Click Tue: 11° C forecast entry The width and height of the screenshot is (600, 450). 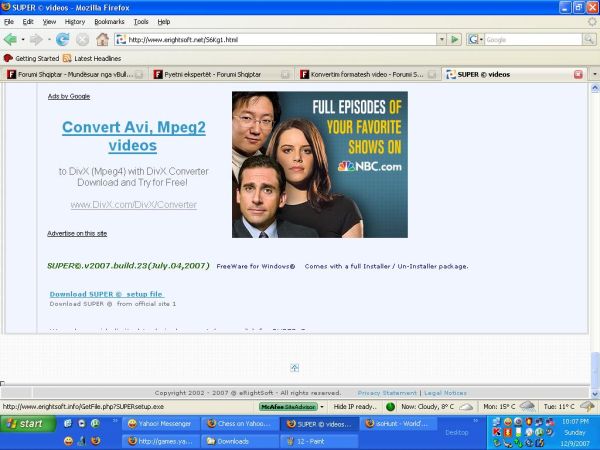(569, 406)
